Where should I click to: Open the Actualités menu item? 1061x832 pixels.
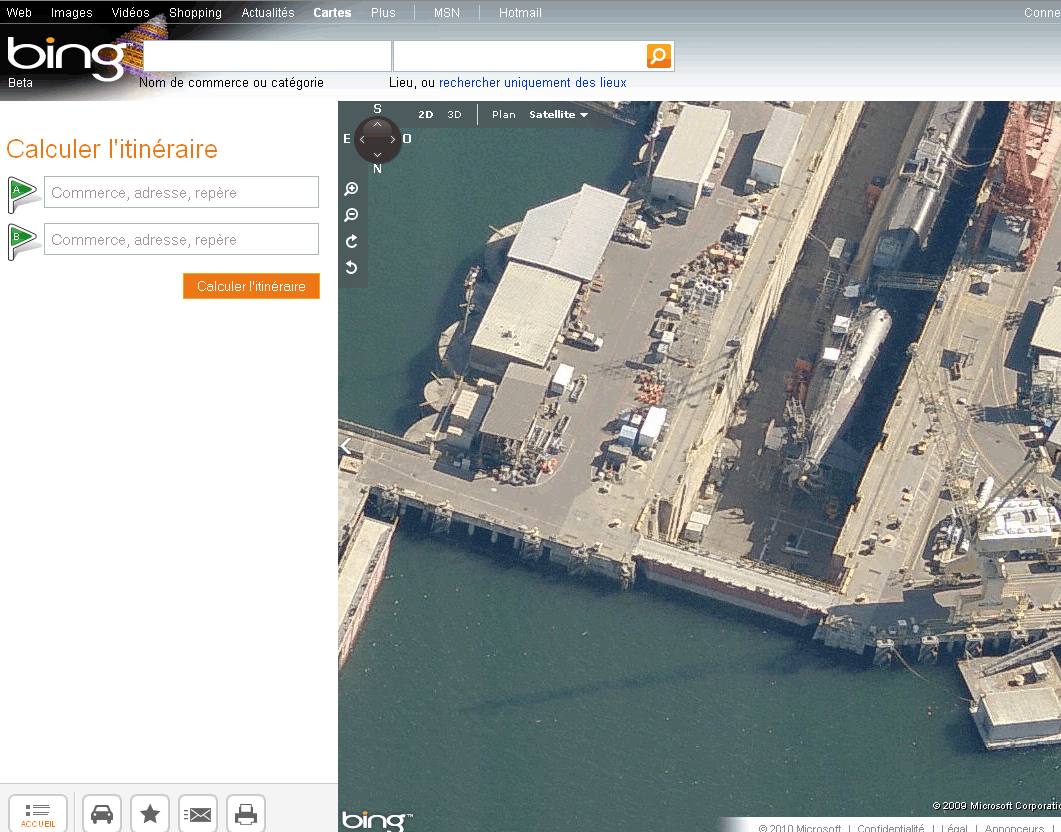(268, 13)
